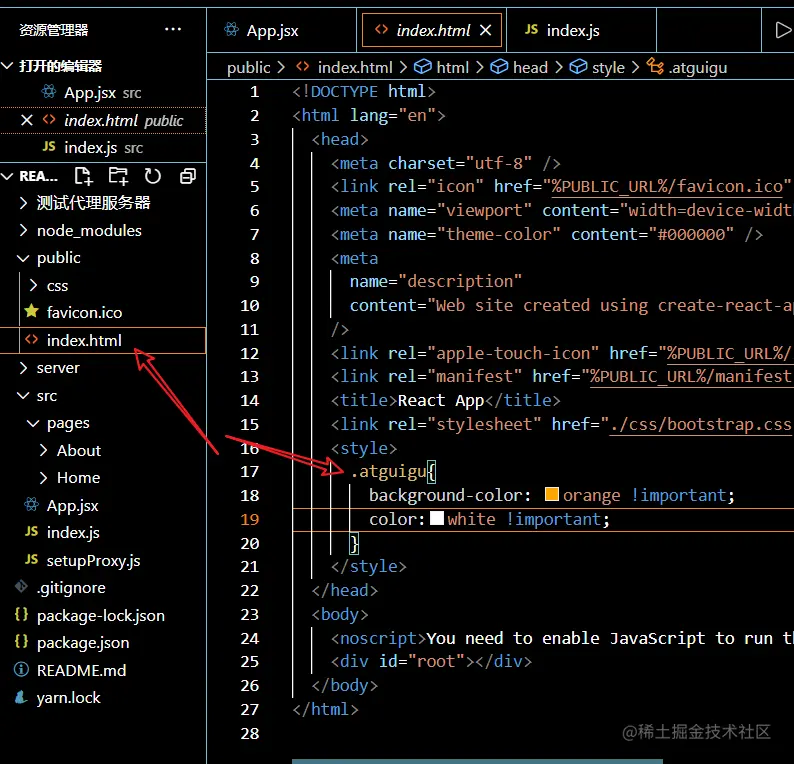Close index.html in the open editors list

tap(27, 120)
